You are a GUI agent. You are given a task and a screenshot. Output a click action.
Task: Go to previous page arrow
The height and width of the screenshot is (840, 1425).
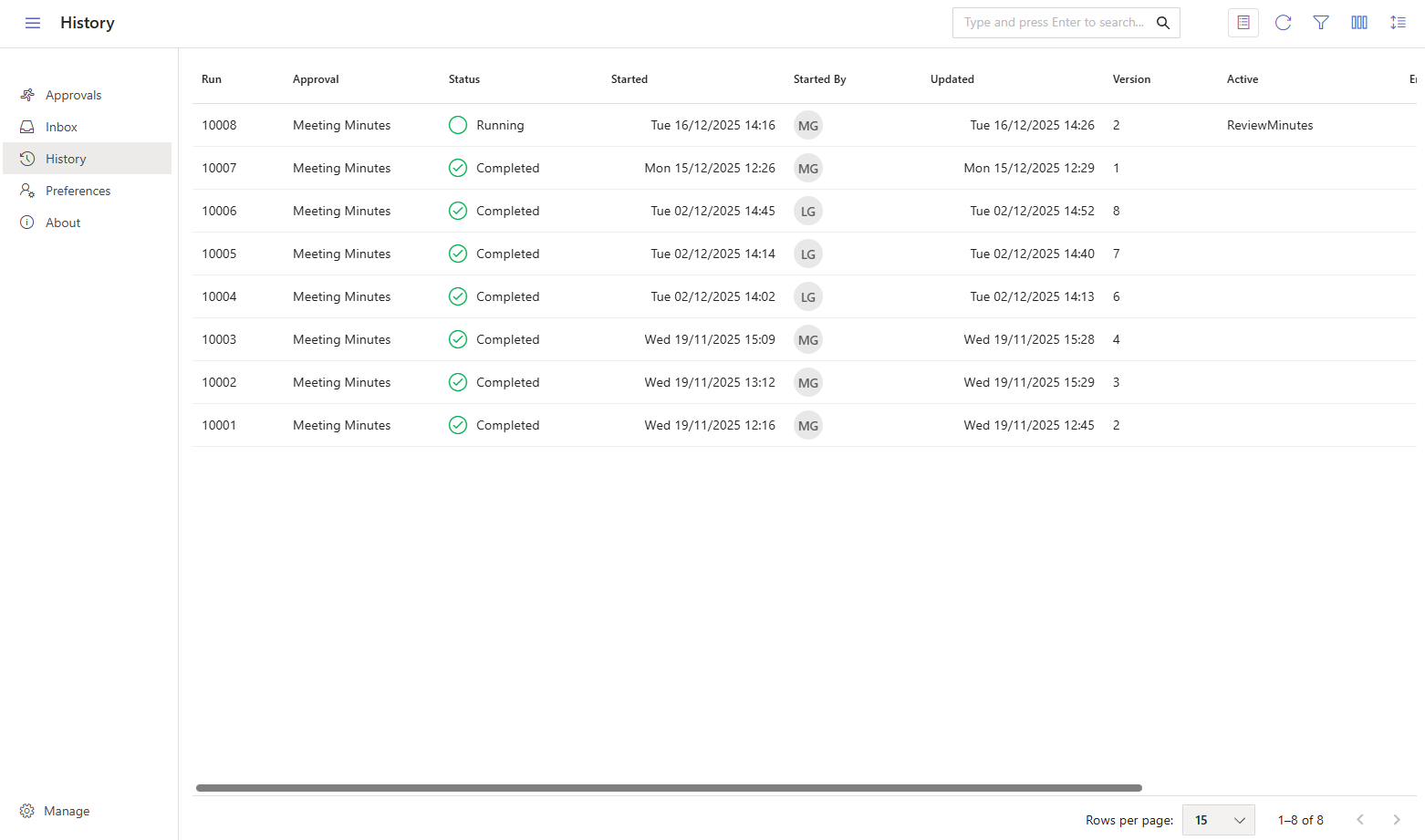point(1359,820)
